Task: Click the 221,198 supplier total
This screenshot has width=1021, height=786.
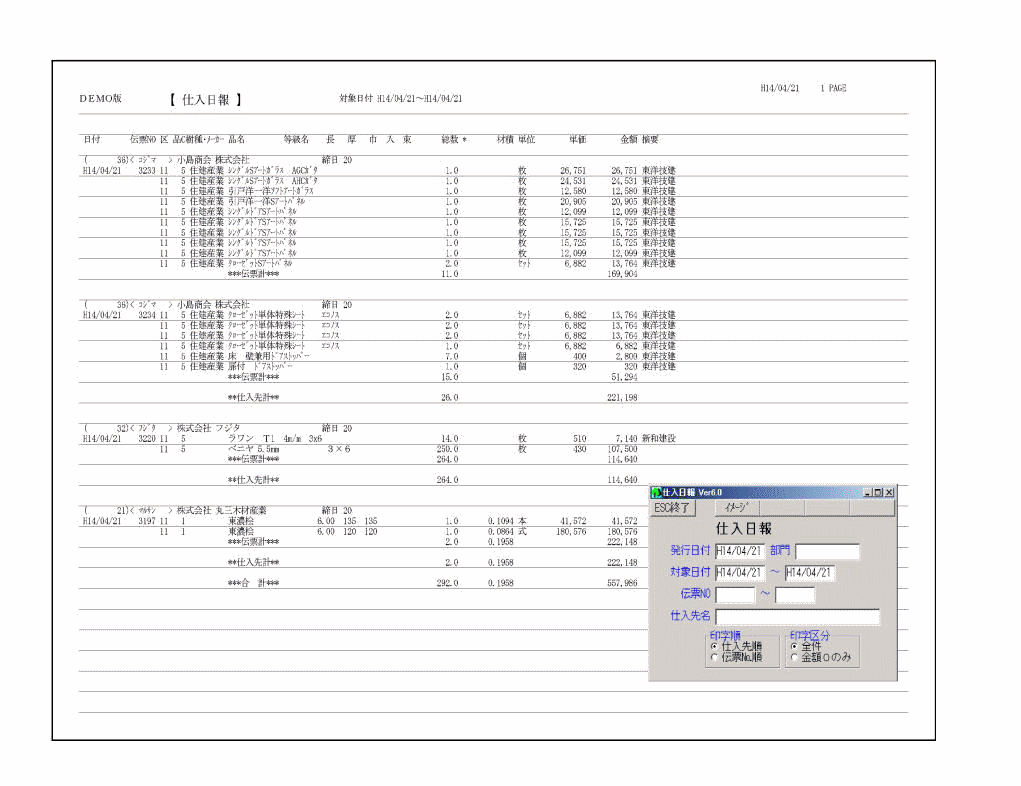Action: pos(622,397)
